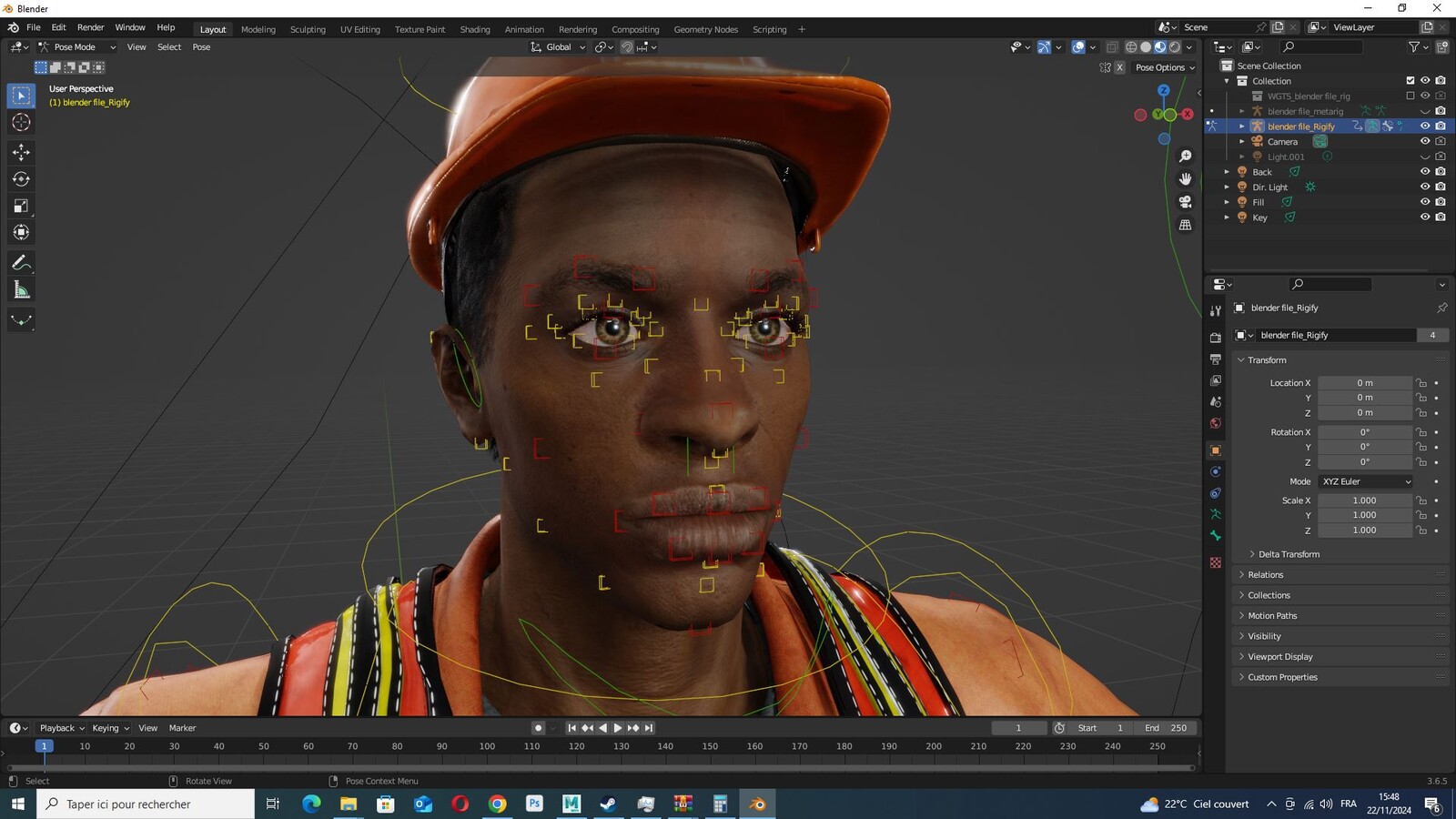This screenshot has width=1456, height=819.
Task: Expand the Delta Transform panel
Action: click(1289, 554)
